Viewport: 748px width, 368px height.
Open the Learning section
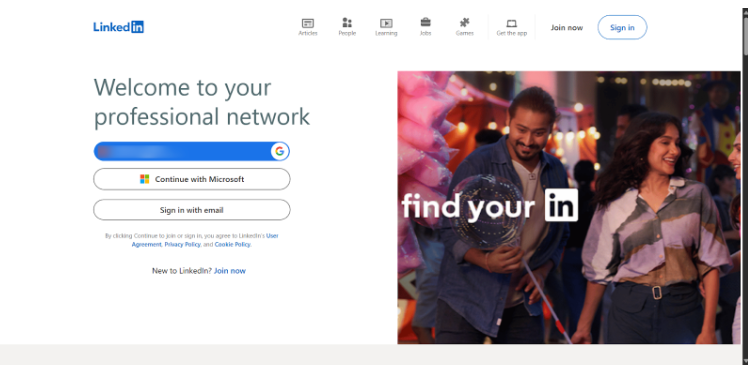386,27
